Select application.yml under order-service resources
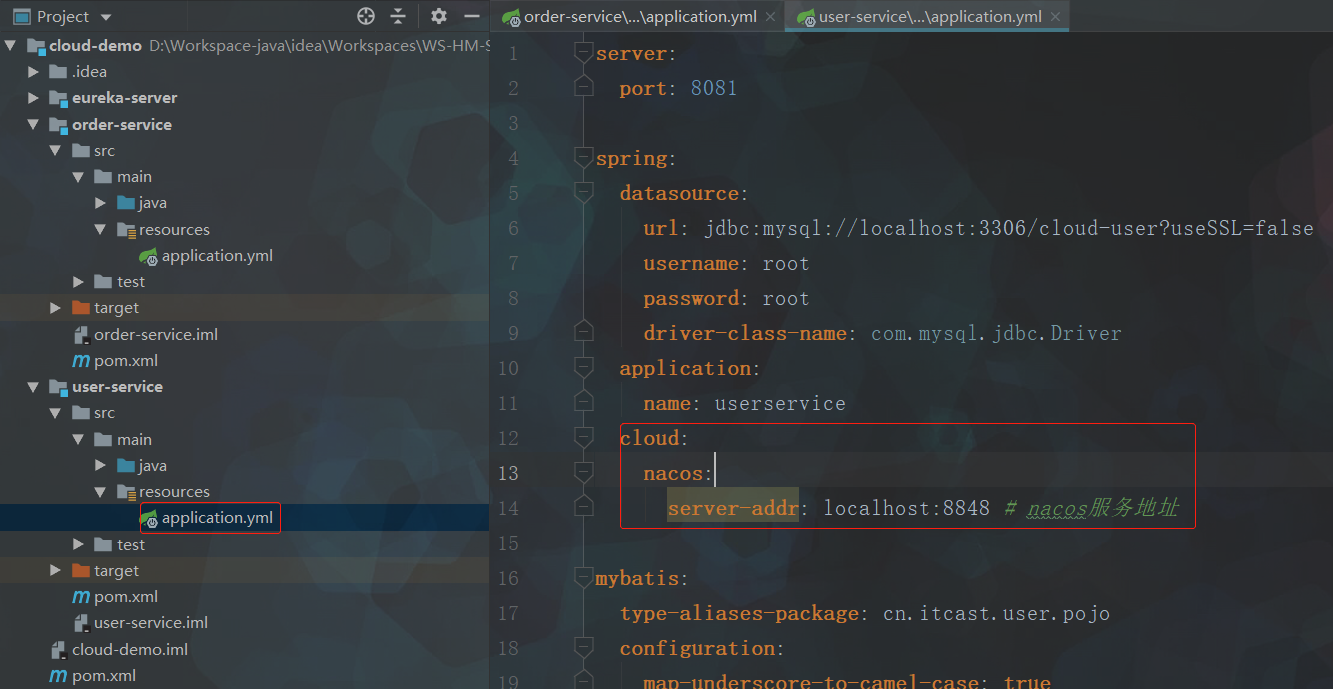 click(x=217, y=256)
